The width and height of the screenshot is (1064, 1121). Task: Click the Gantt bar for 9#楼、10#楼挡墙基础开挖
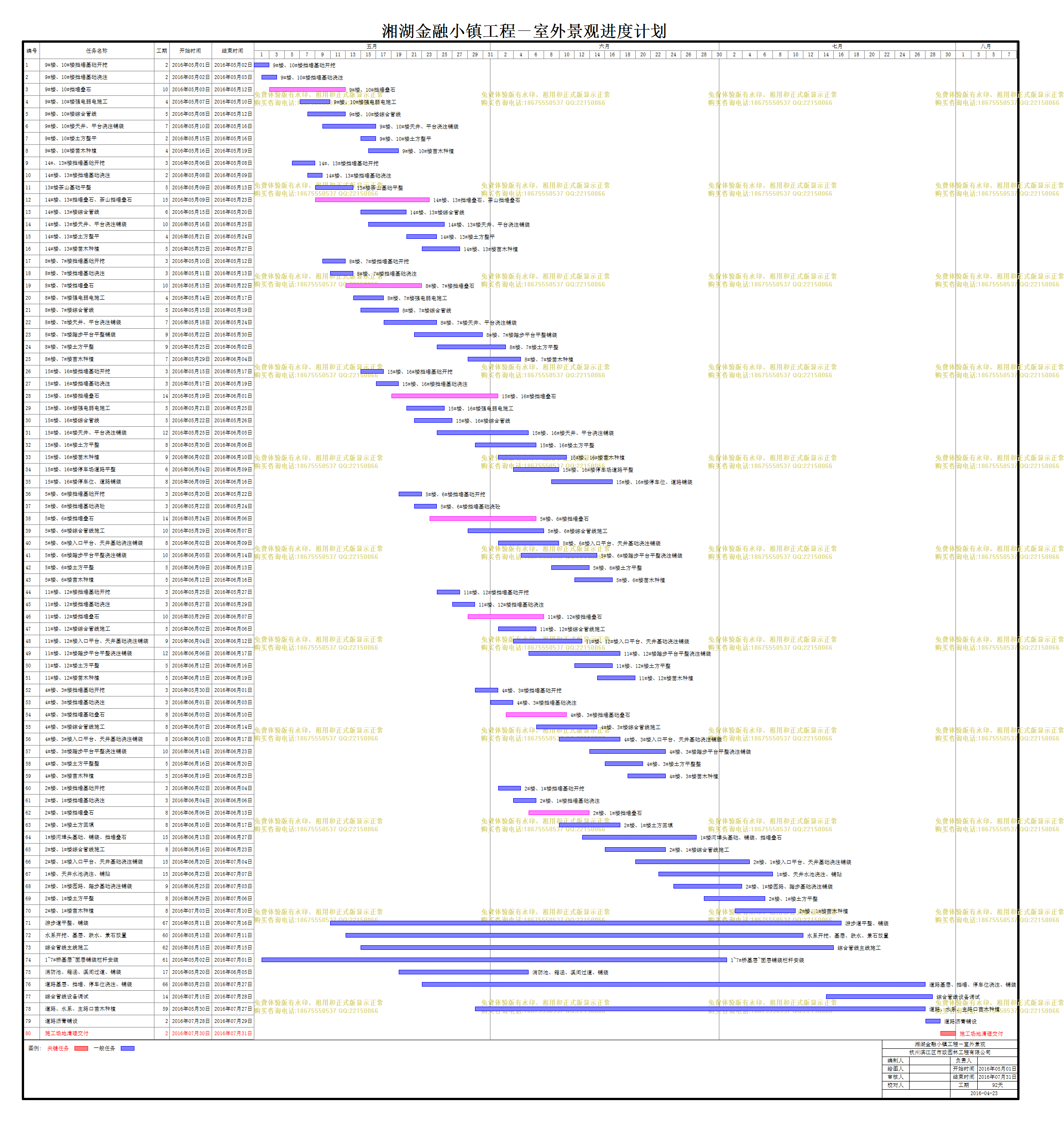click(262, 64)
